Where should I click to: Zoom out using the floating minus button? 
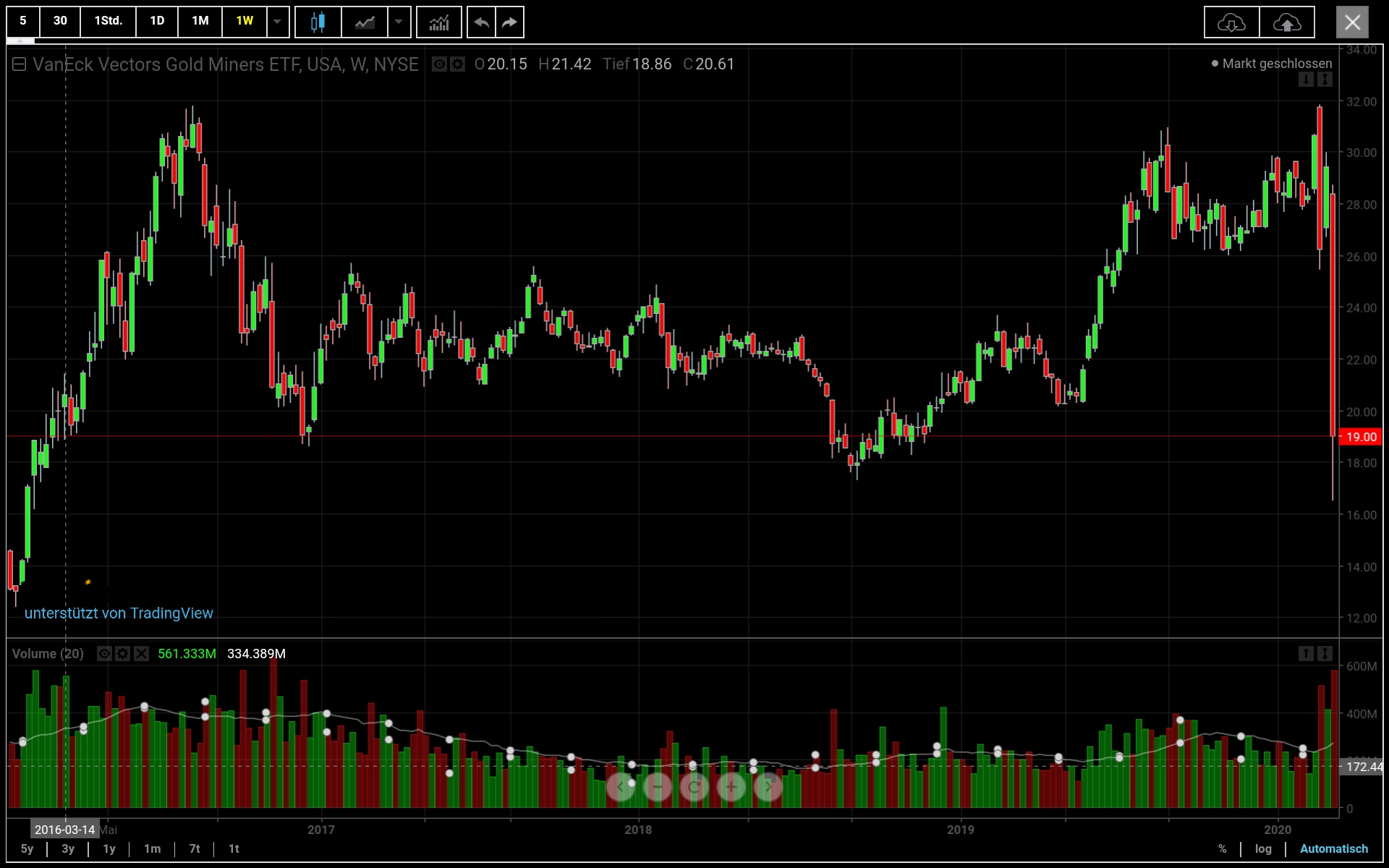658,787
